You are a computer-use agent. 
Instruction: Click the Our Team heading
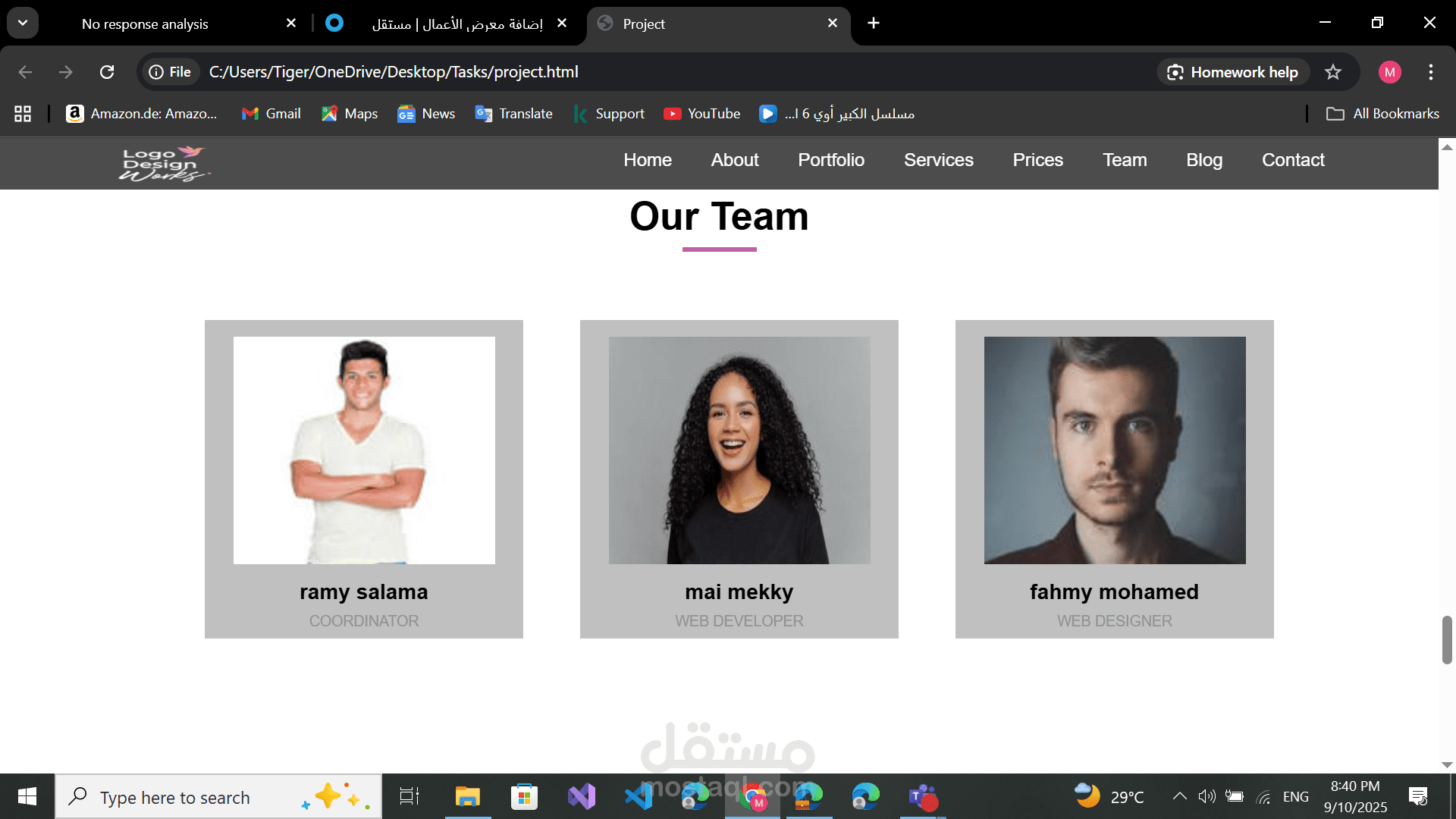720,217
